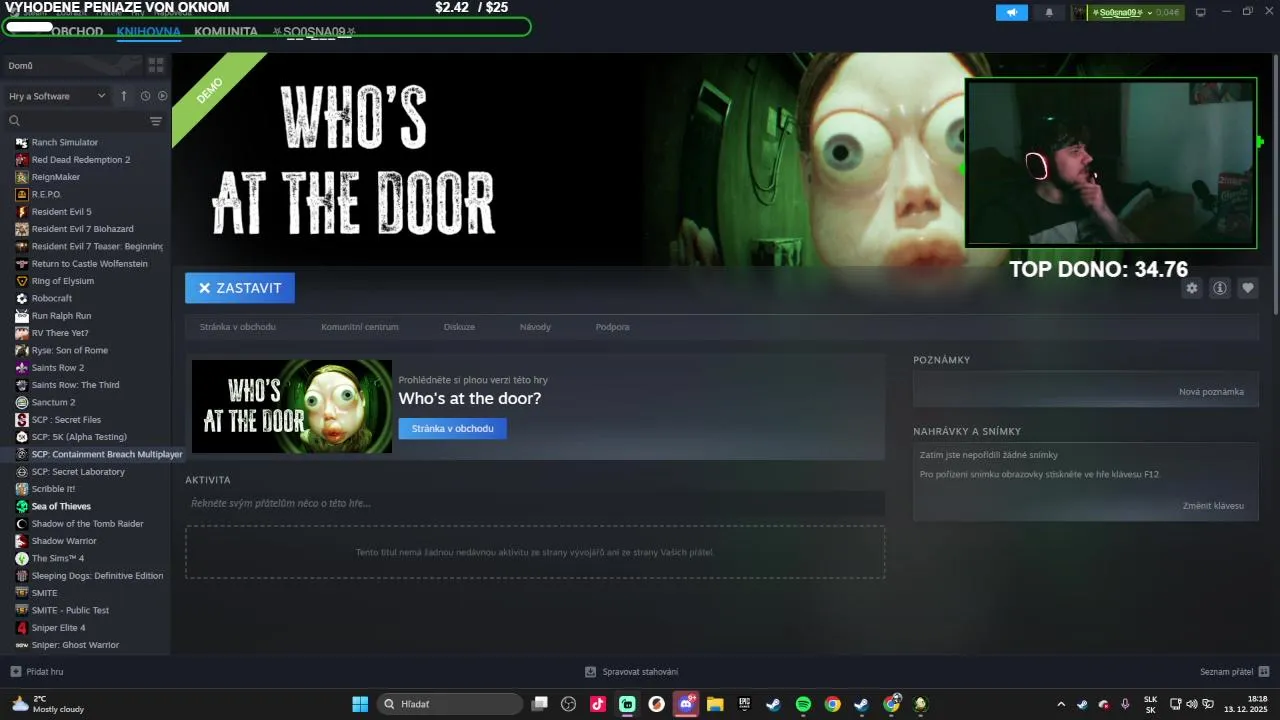Screen dimensions: 1280x720
Task: Click the taskbar search box Hľadať
Action: pos(450,704)
